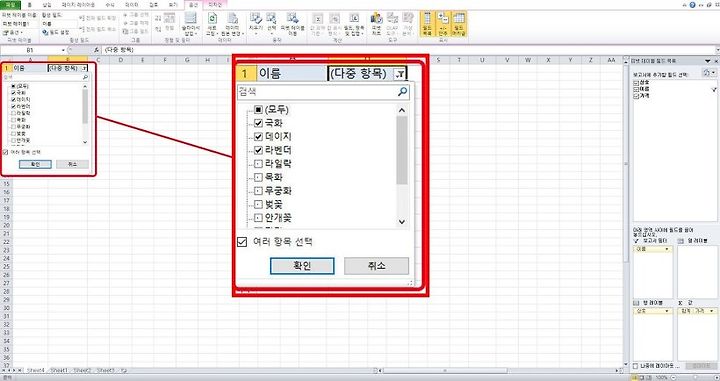
Task: Click 취소 in the small original filter popup
Action: tap(73, 164)
